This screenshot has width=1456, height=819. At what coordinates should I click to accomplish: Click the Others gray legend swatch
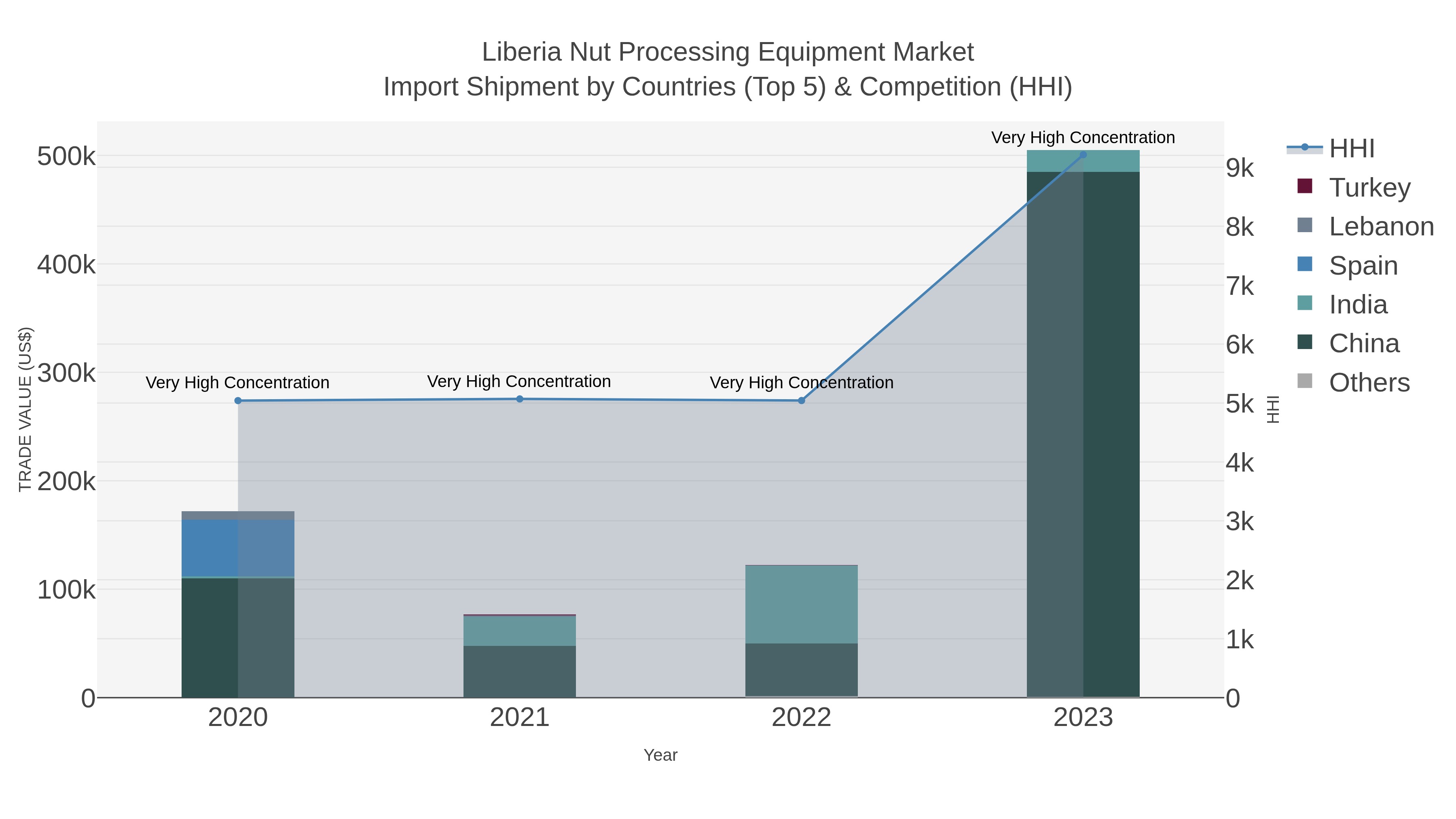tap(1304, 381)
